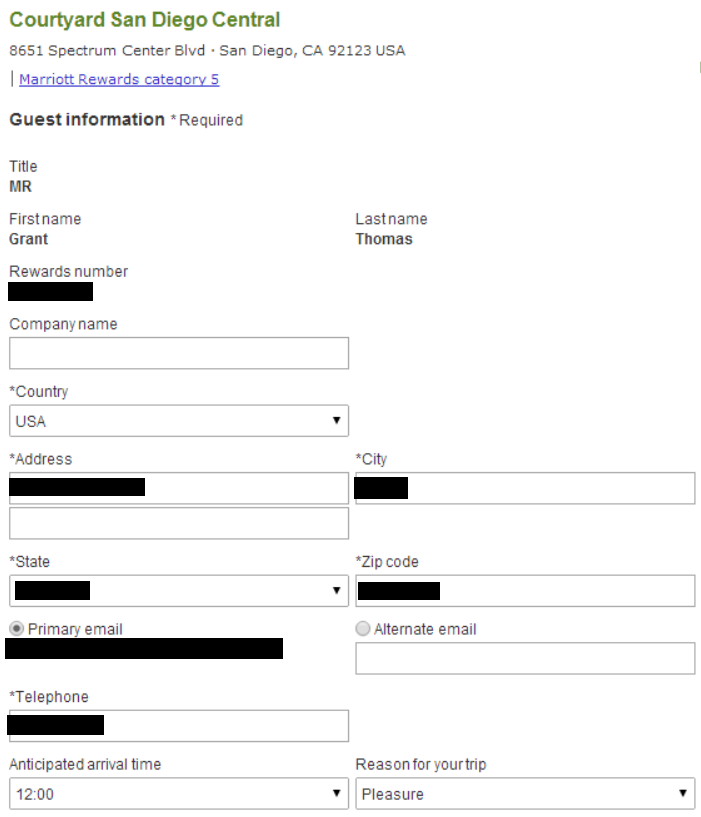Click inside the Zip code field
This screenshot has height=817, width=701.
(x=525, y=591)
